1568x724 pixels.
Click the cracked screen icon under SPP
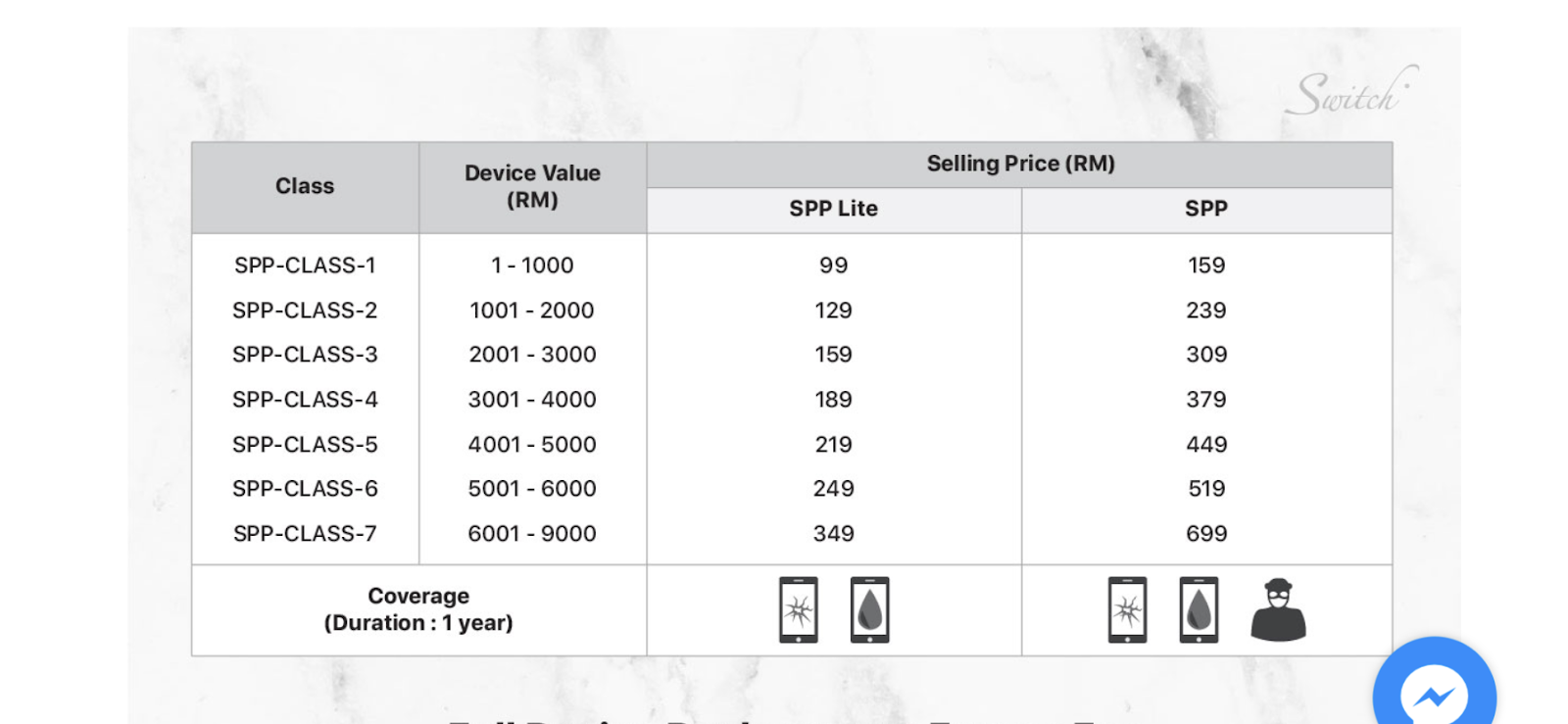pyautogui.click(x=1129, y=608)
